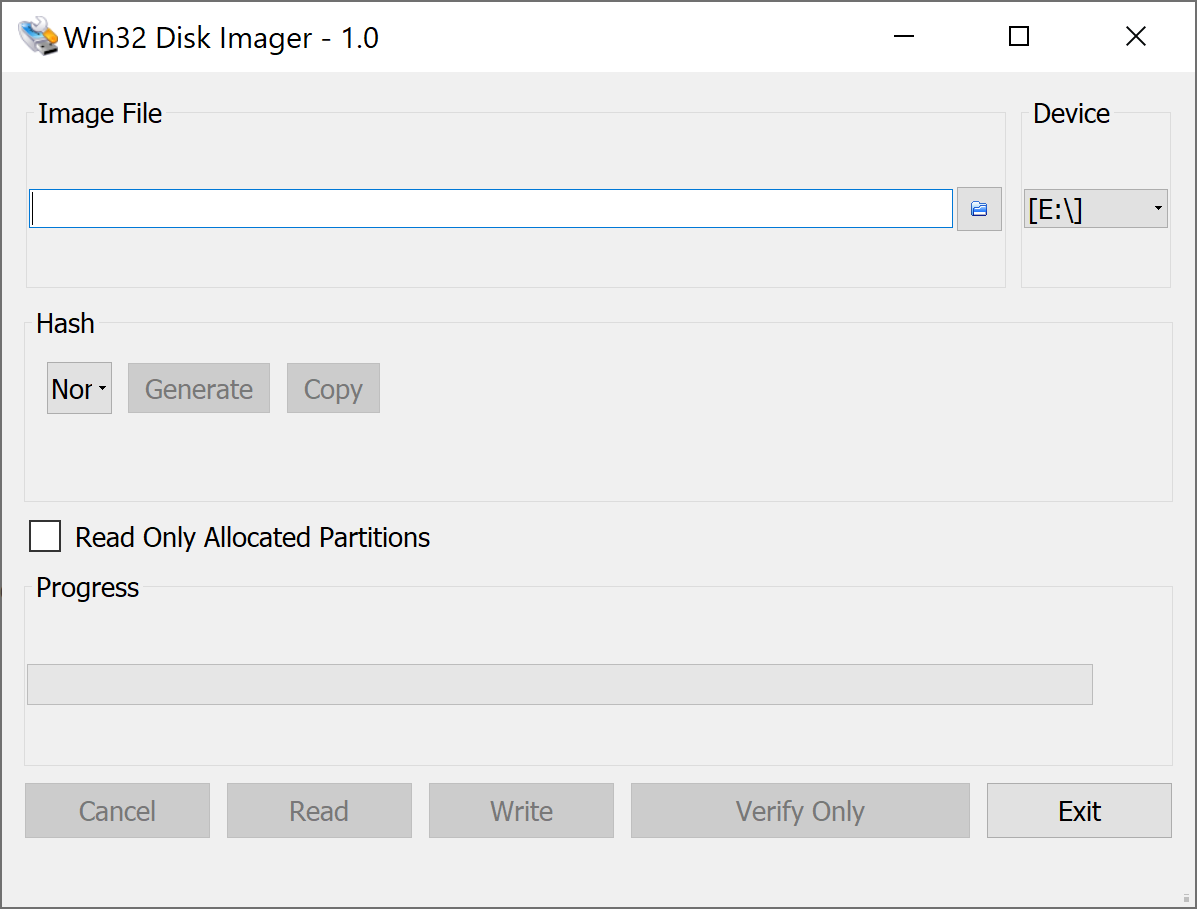Close the Win32 Disk Imager window
Image resolution: width=1197 pixels, height=909 pixels.
1136,36
